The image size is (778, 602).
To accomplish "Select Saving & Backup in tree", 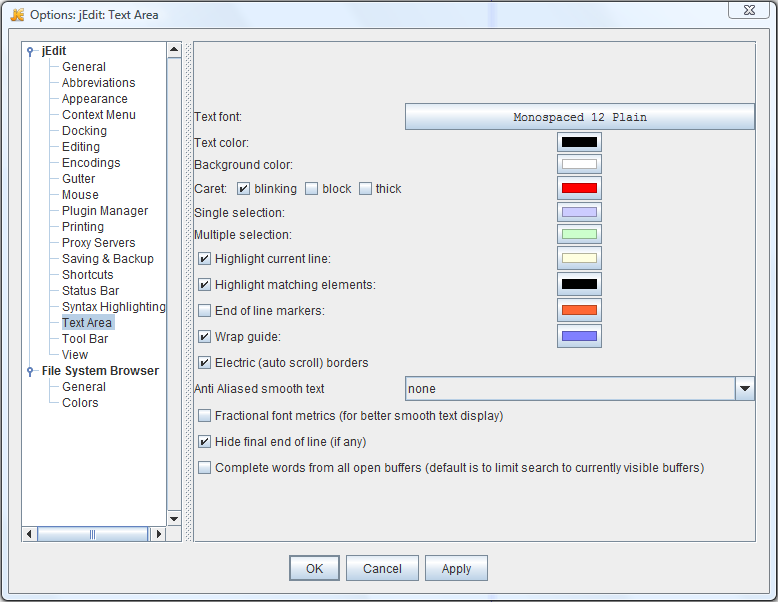I will [x=108, y=259].
